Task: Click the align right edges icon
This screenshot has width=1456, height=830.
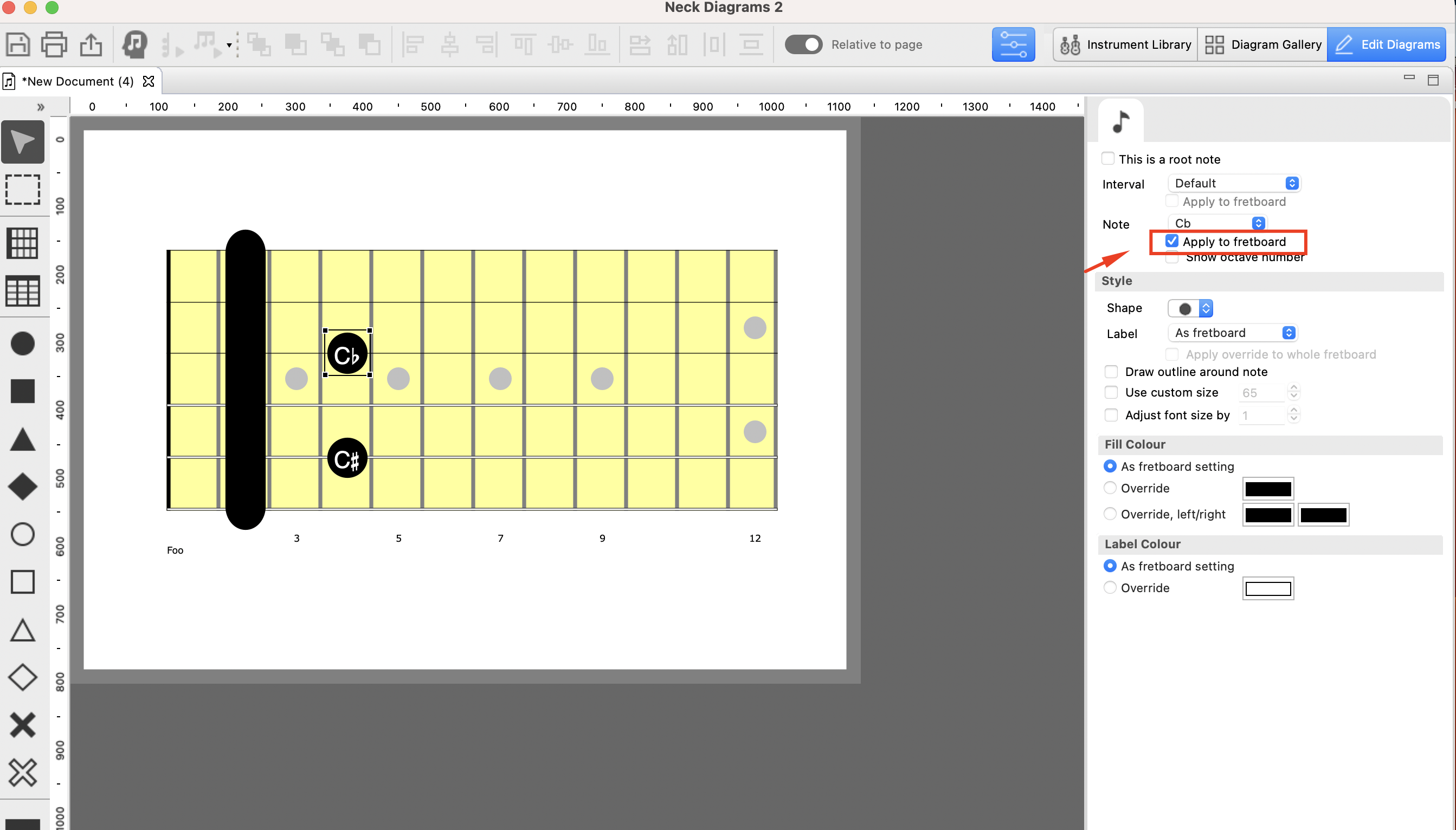Action: pos(486,44)
